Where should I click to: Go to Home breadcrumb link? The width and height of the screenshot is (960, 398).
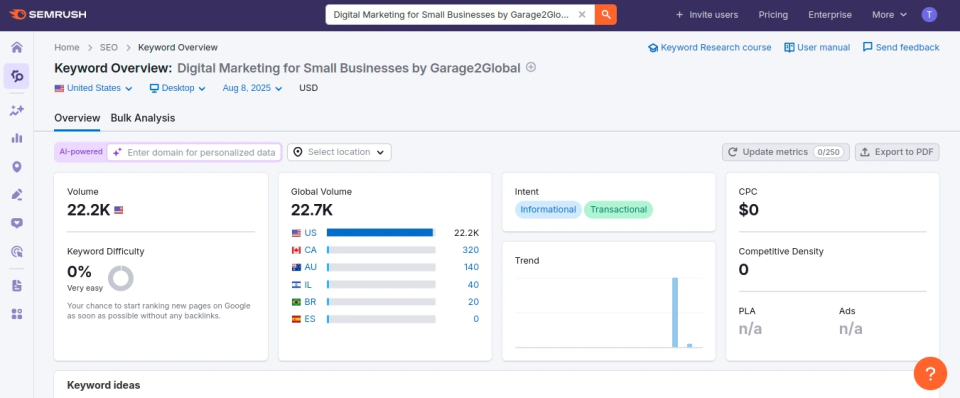pos(67,47)
